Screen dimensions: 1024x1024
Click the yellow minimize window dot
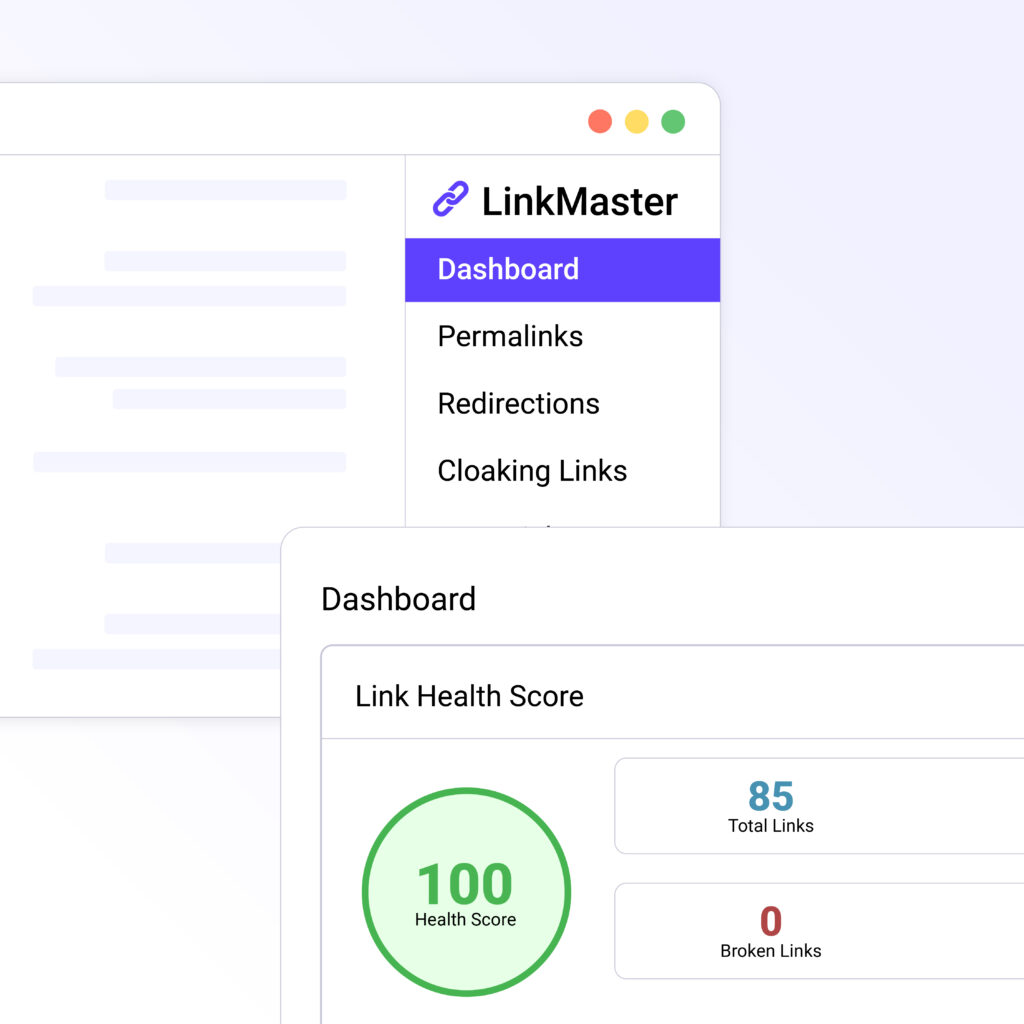coord(637,122)
